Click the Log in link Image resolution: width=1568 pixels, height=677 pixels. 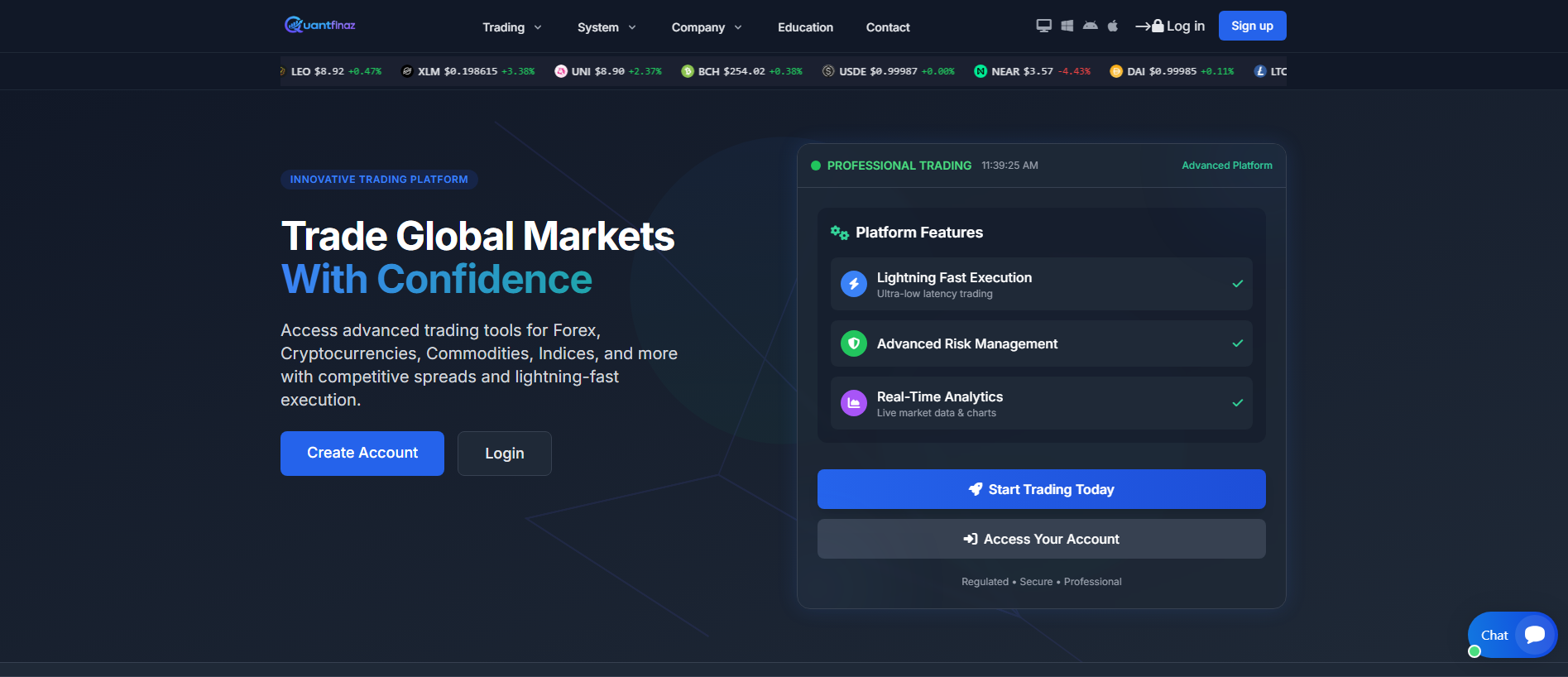tap(1170, 26)
